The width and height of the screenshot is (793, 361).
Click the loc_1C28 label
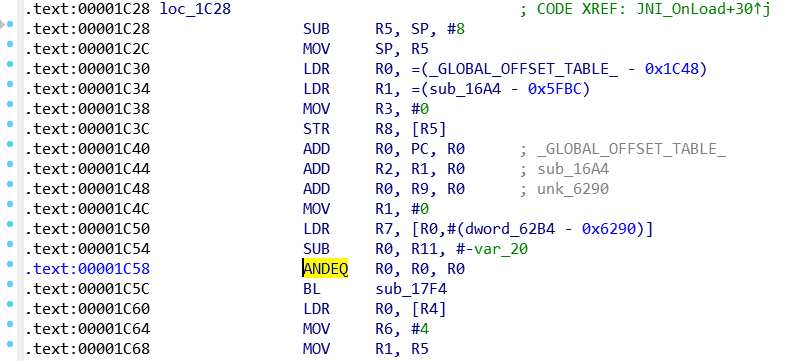[x=195, y=9]
